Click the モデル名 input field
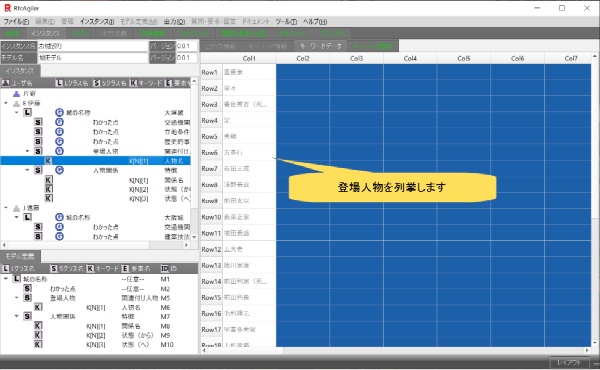 pyautogui.click(x=93, y=58)
